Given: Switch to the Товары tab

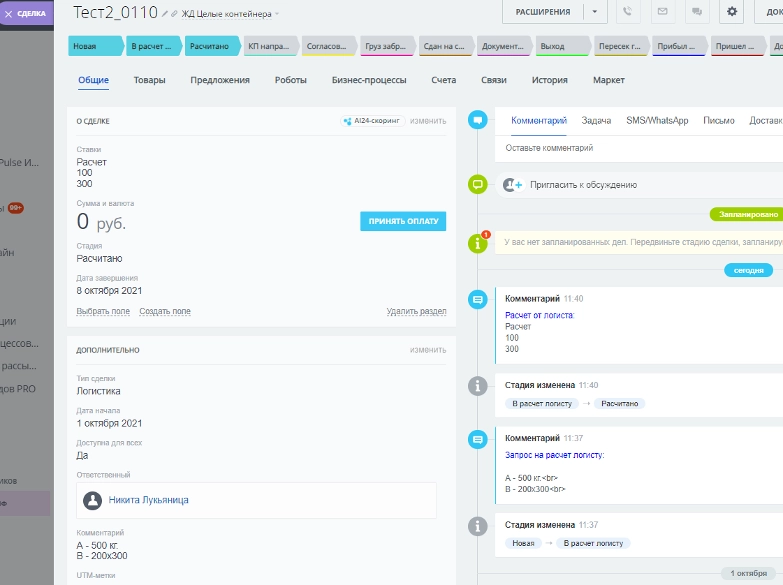Looking at the screenshot, I should coord(149,80).
